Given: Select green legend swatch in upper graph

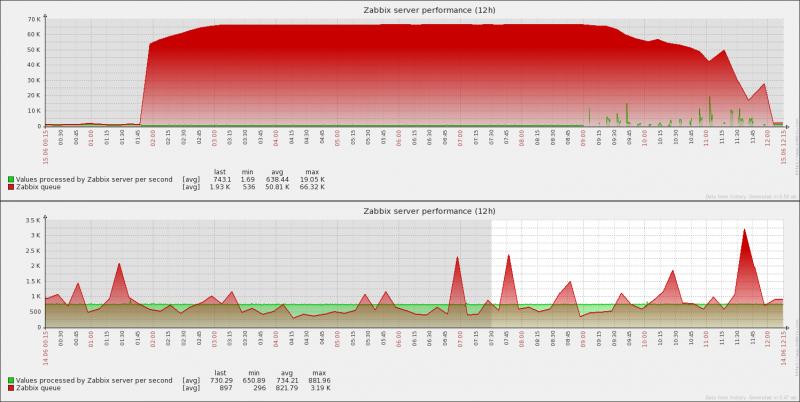Looking at the screenshot, I should tap(11, 180).
